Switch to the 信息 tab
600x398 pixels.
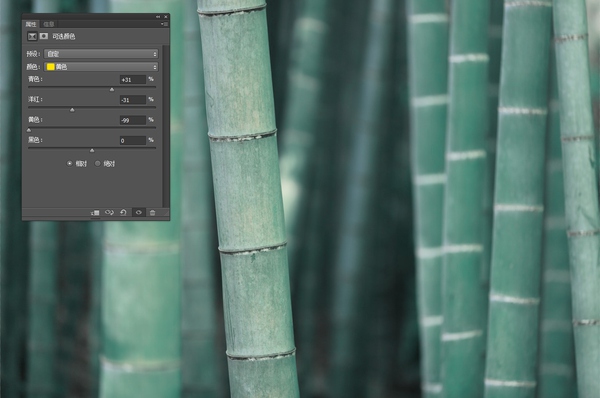(x=49, y=24)
